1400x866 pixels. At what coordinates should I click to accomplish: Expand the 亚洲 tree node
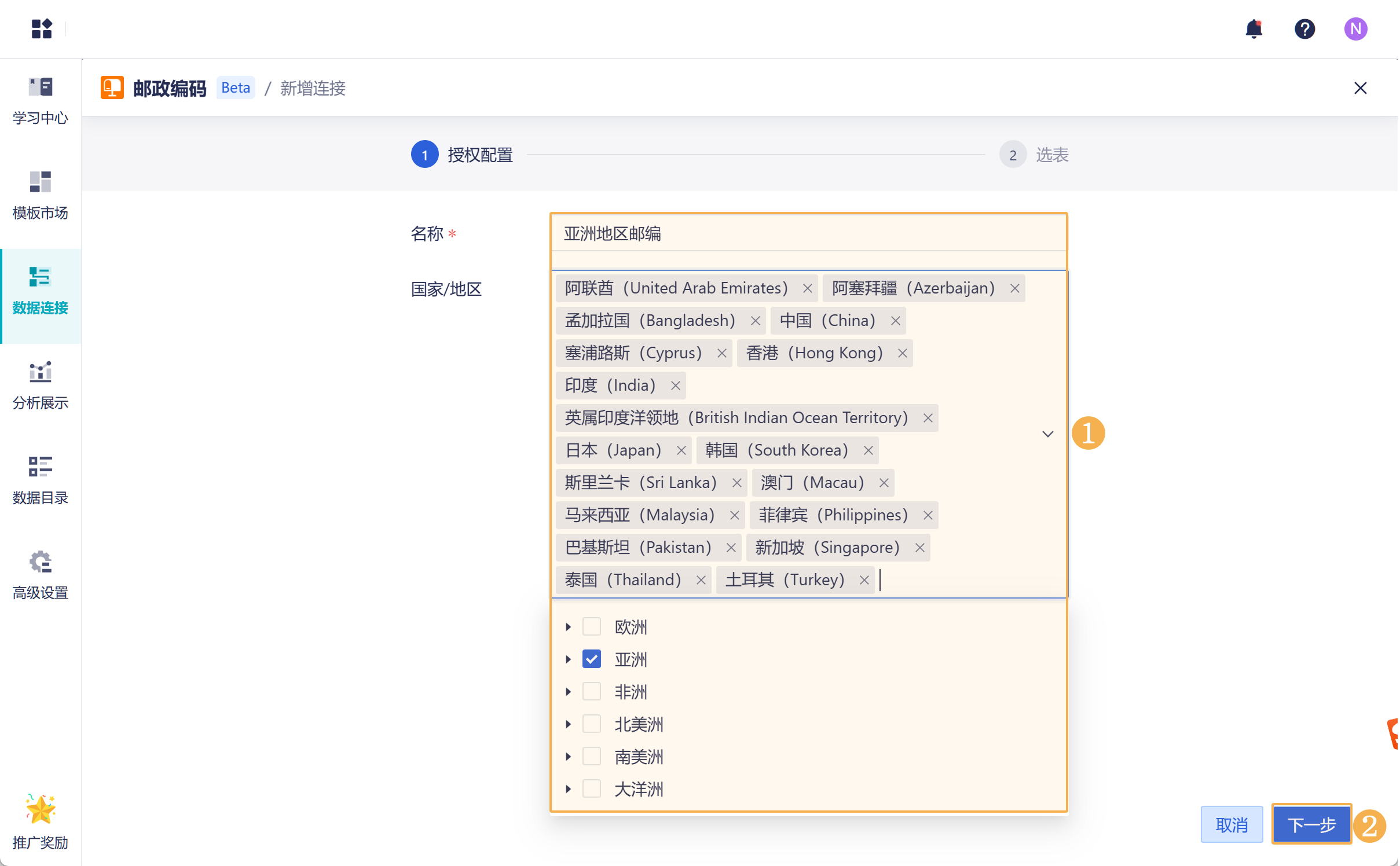coord(568,659)
